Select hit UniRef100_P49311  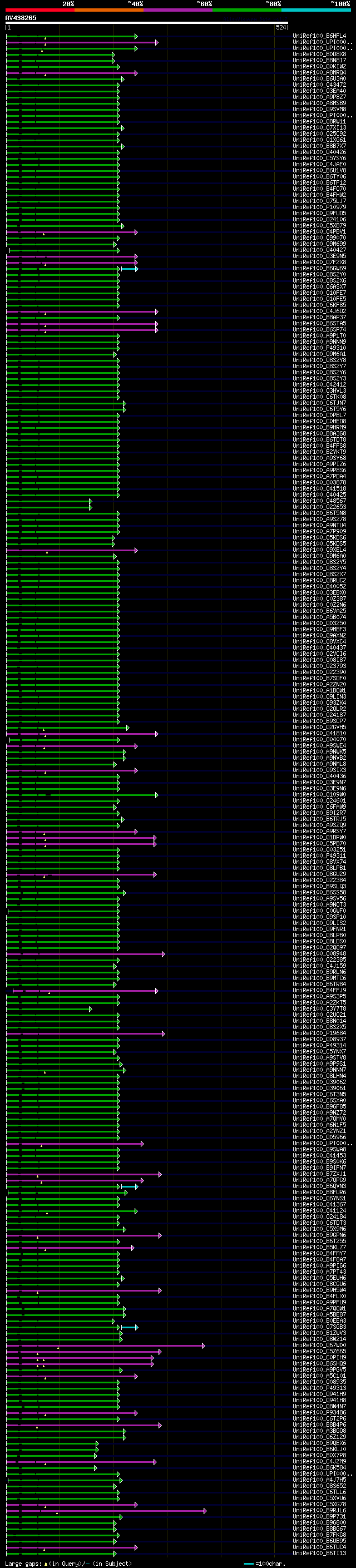point(319,855)
